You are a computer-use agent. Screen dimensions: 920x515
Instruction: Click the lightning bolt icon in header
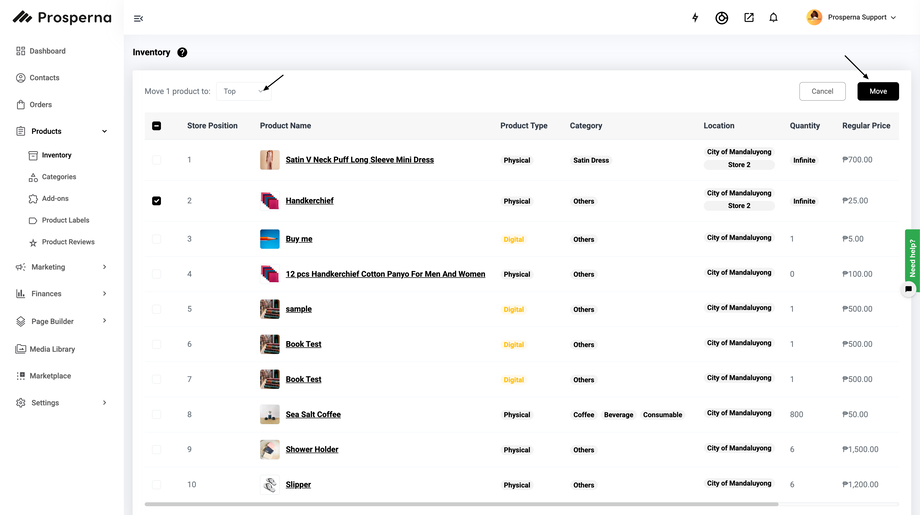tap(696, 18)
